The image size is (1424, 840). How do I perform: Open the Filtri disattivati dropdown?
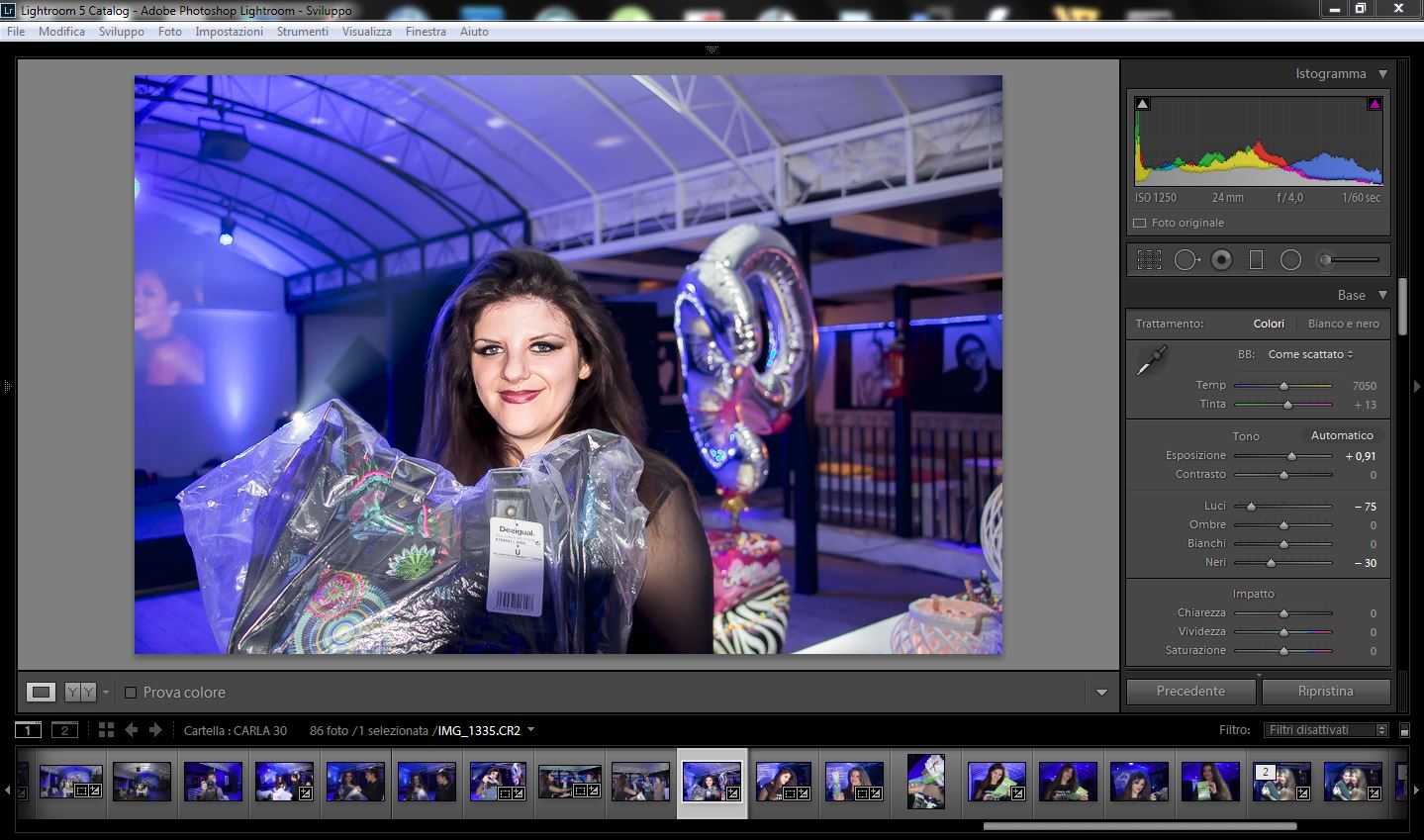(1324, 729)
